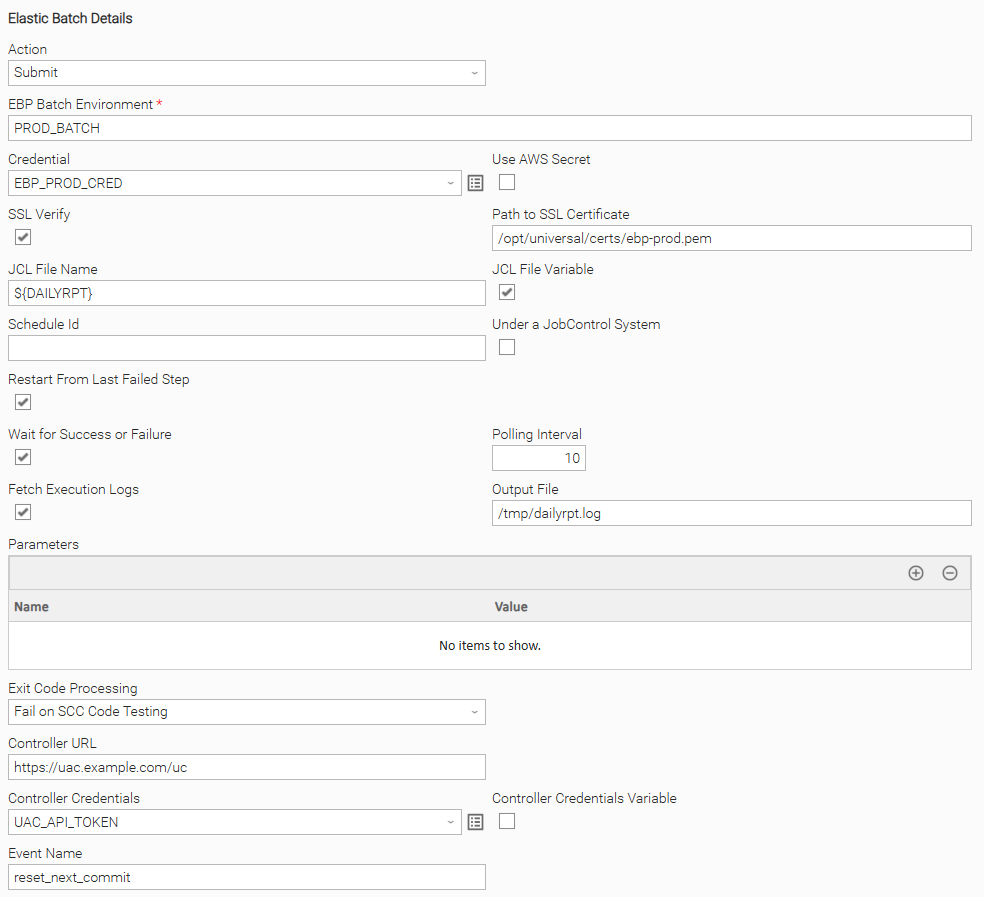Open Credential details list icon
Screen dimensions: 984x897
[x=476, y=183]
